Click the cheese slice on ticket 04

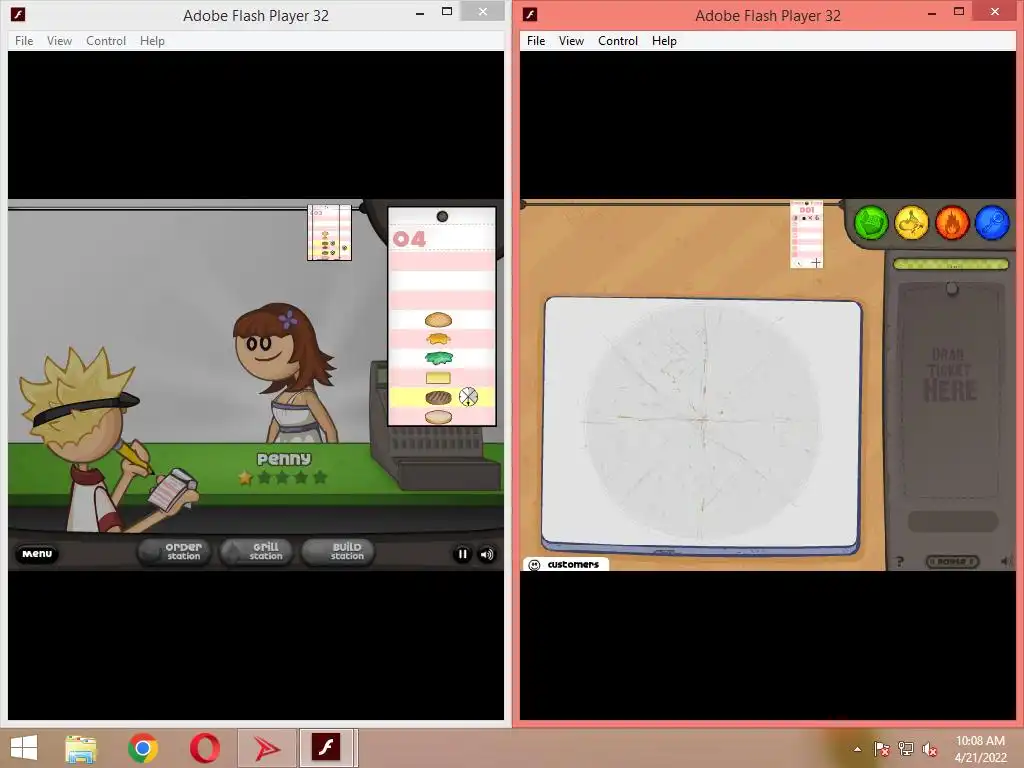(438, 377)
